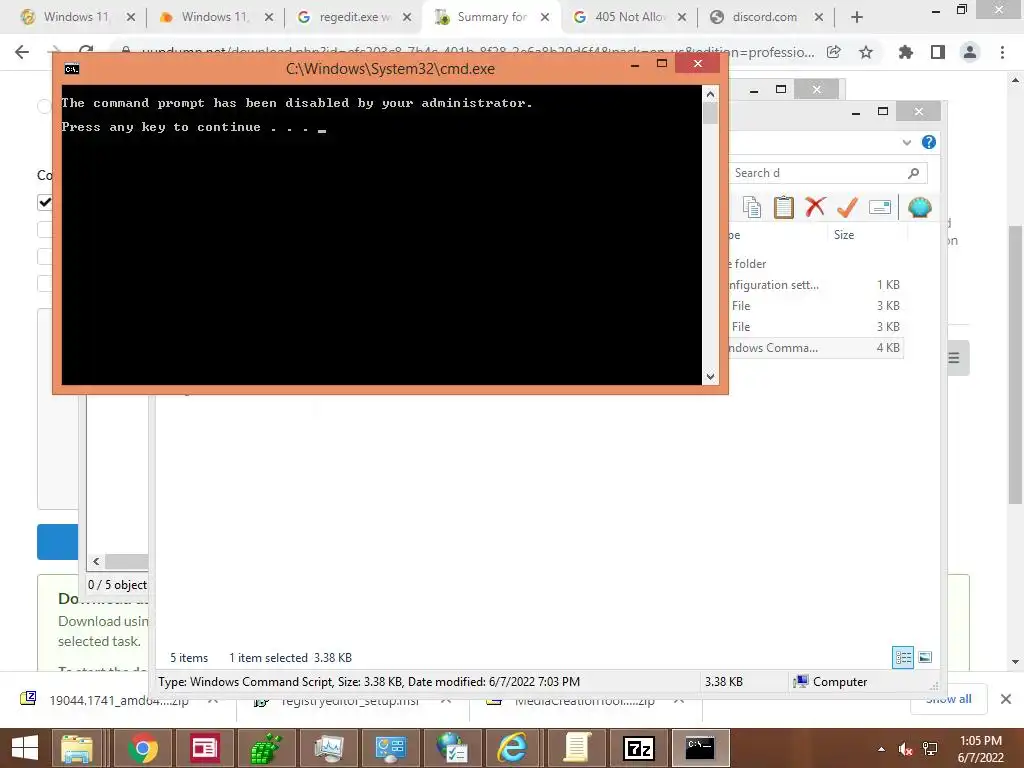Open the Control Panel icon on taskbar
The image size is (1024, 768).
(391, 748)
